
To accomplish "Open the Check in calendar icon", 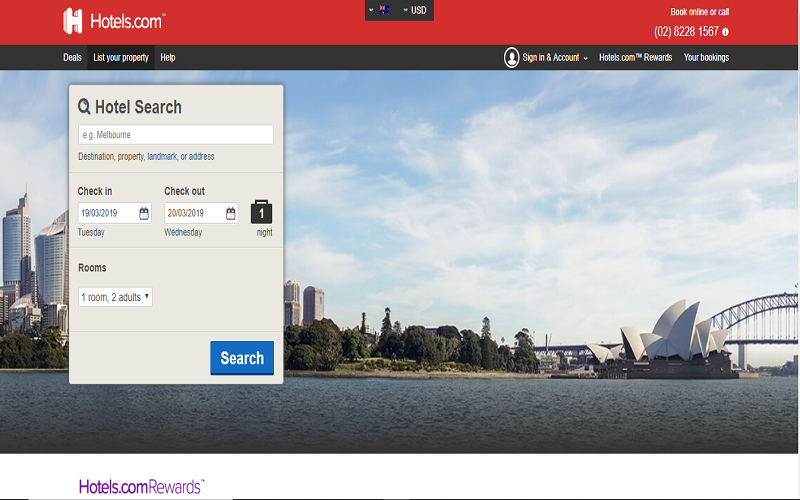I will 144,213.
